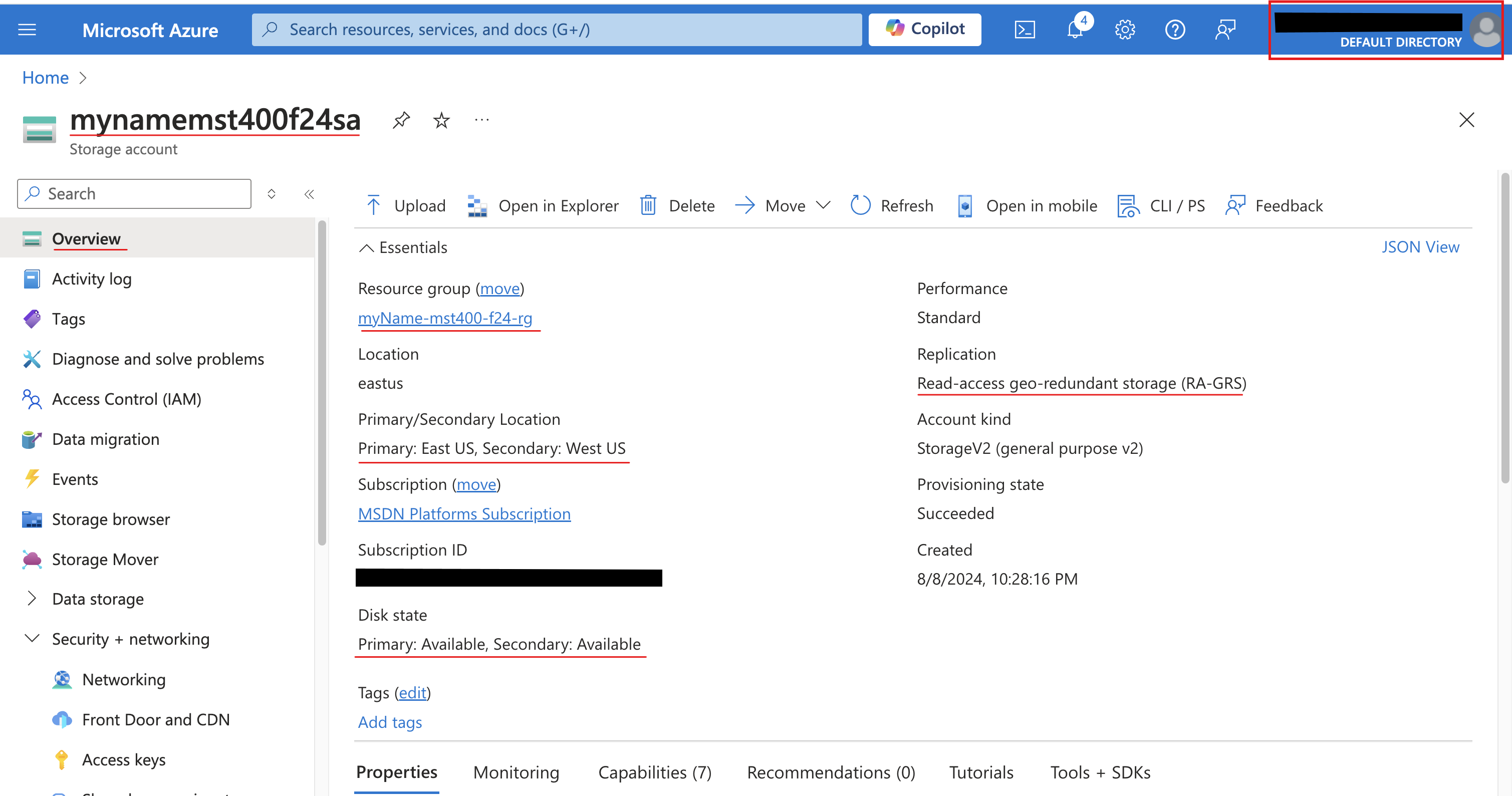Screen dimensions: 1512x796
Task: Click move link next to Subscription
Action: 476,484
